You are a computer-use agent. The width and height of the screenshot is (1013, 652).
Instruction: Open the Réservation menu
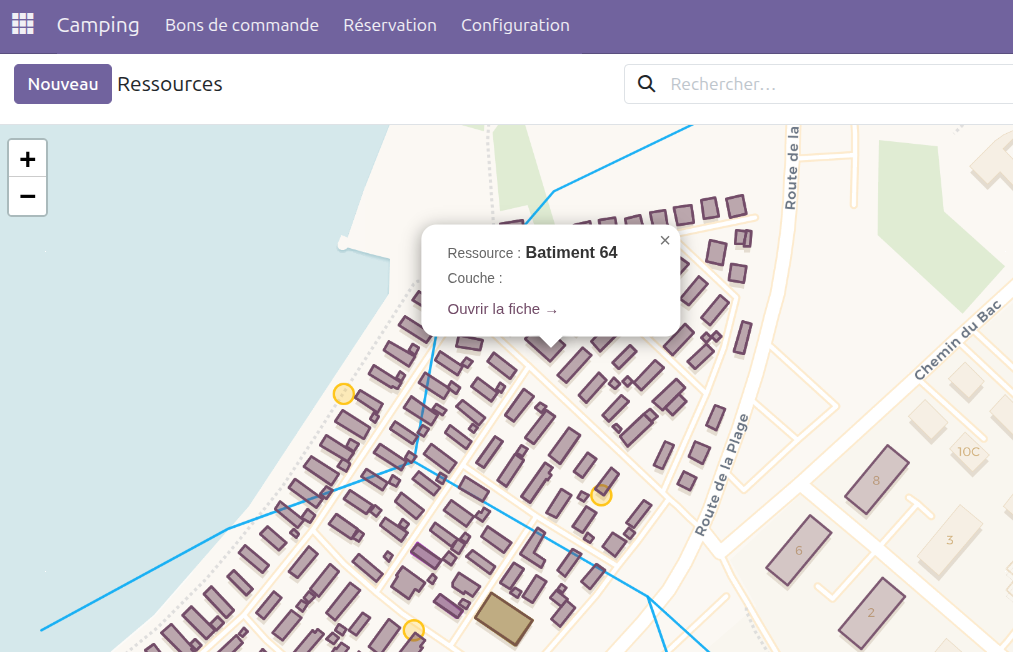click(390, 25)
